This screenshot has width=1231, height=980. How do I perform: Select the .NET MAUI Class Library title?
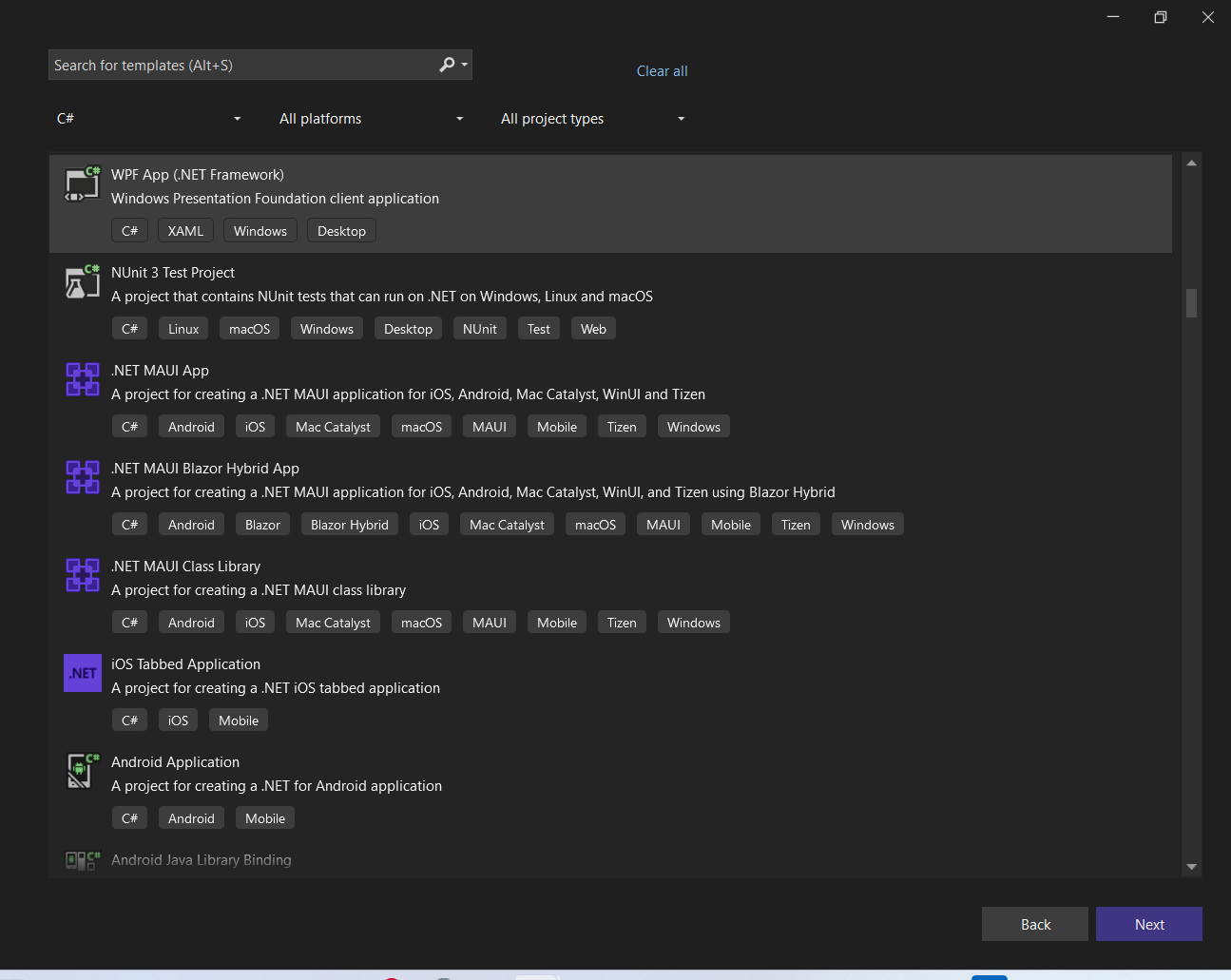point(185,567)
